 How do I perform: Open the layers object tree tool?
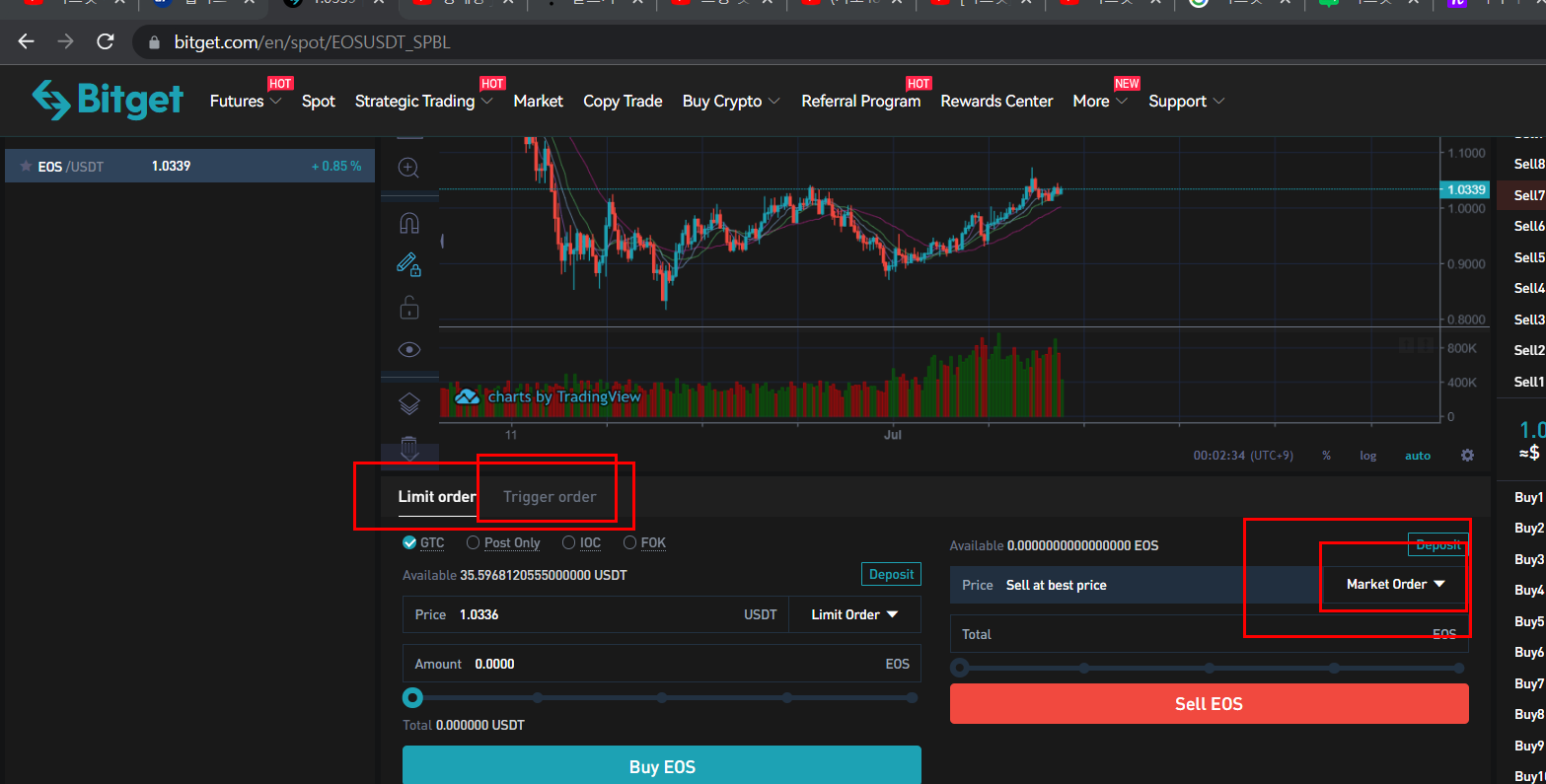coord(408,403)
